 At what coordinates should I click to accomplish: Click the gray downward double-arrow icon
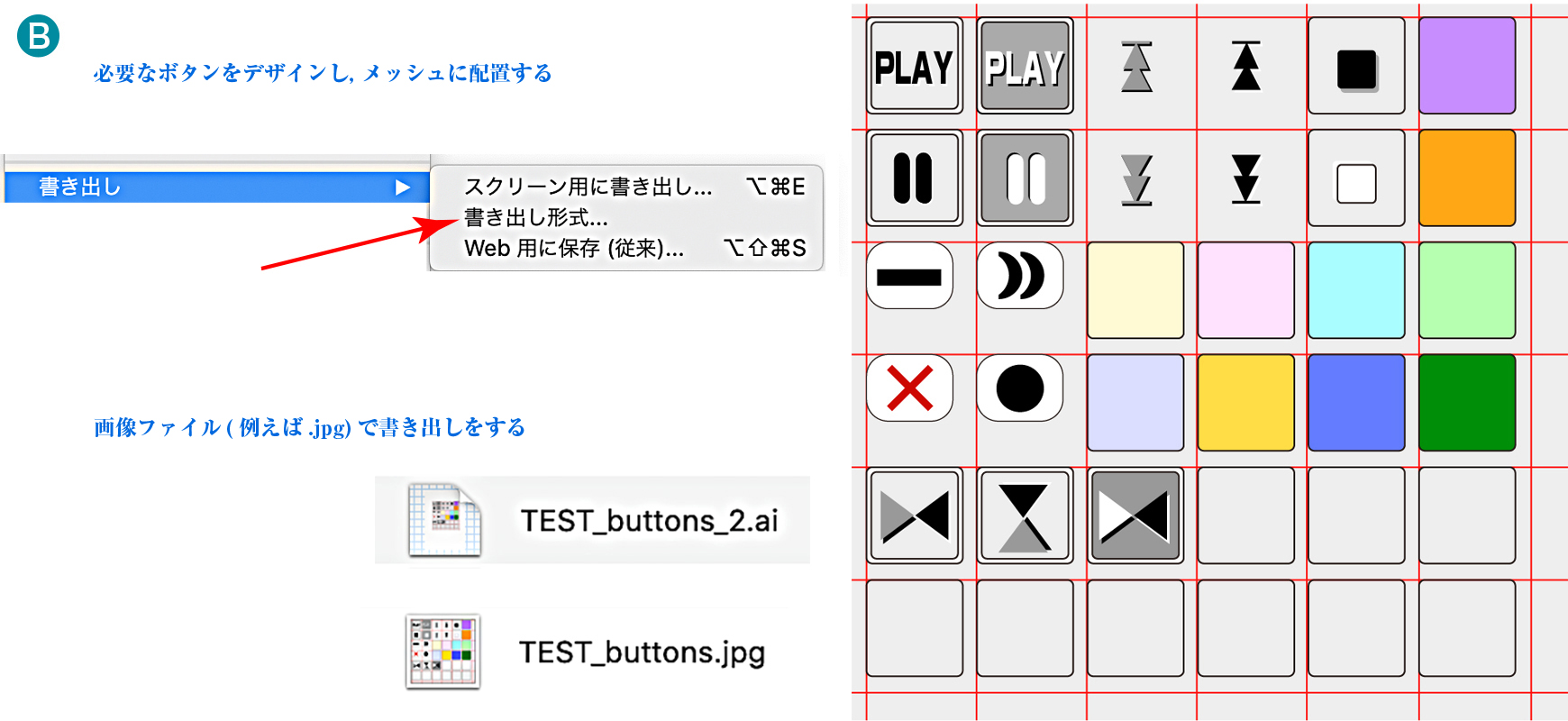pos(1136,179)
